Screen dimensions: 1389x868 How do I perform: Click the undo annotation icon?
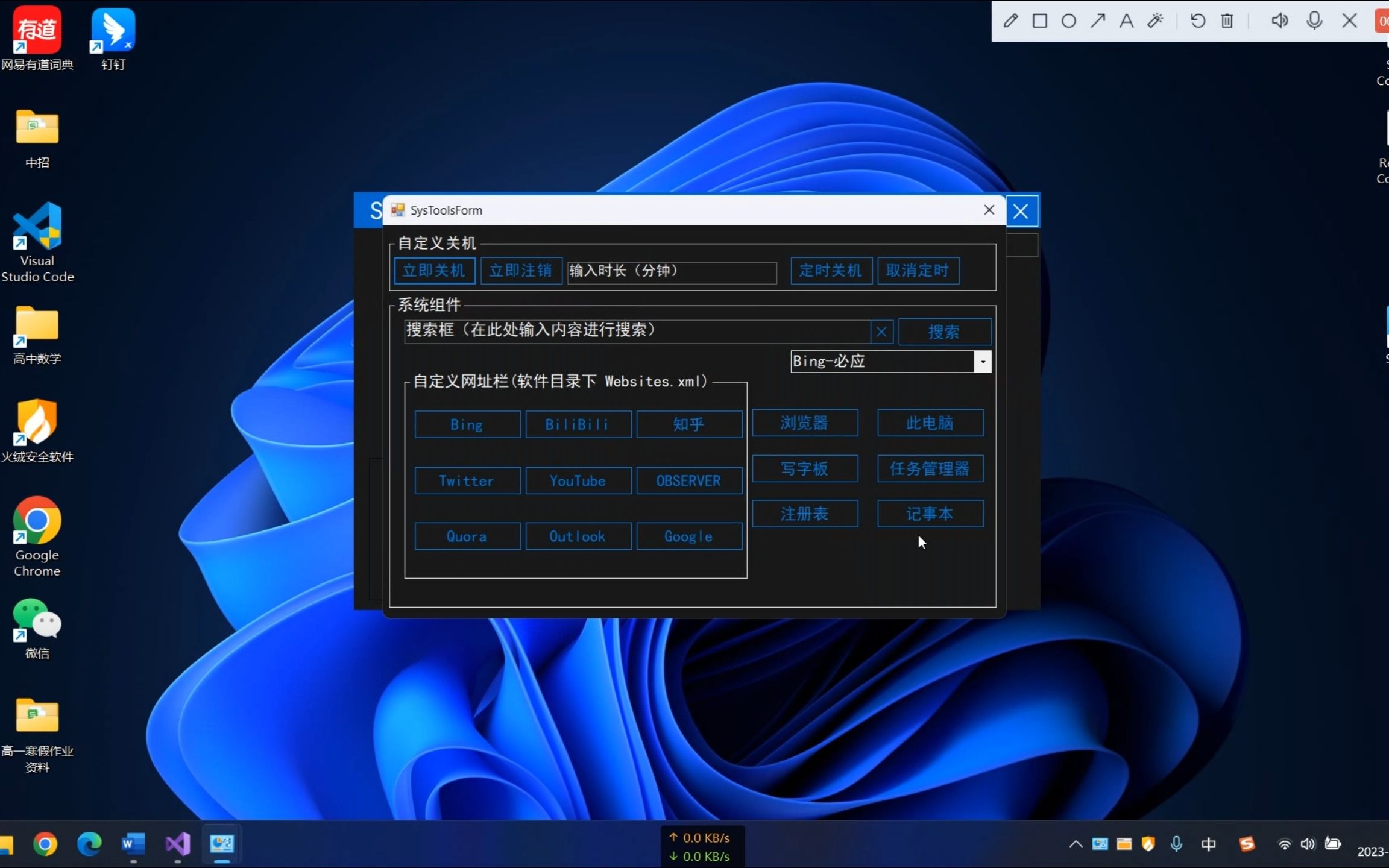click(1197, 21)
